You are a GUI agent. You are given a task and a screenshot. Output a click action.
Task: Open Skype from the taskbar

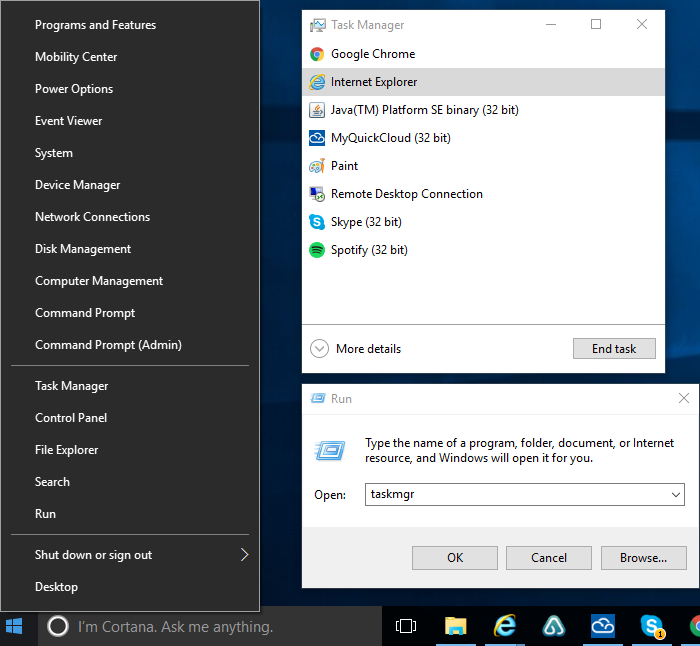(x=652, y=626)
